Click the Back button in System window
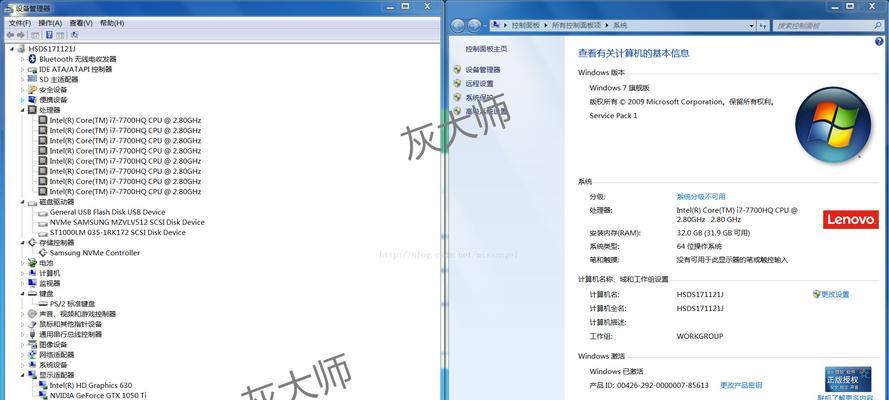The image size is (889, 400). click(x=458, y=25)
